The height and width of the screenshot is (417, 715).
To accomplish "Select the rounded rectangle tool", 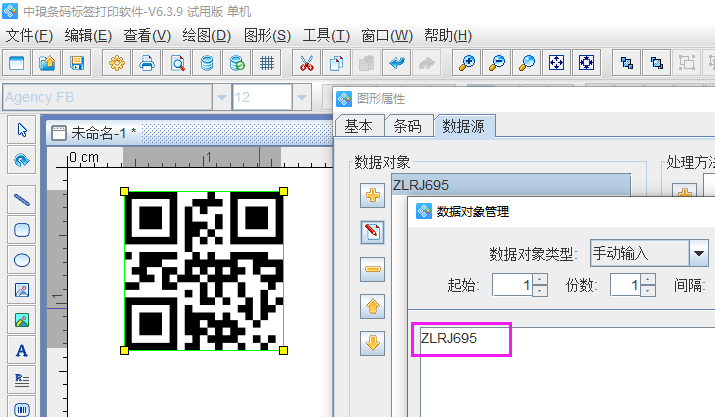I will tap(21, 229).
